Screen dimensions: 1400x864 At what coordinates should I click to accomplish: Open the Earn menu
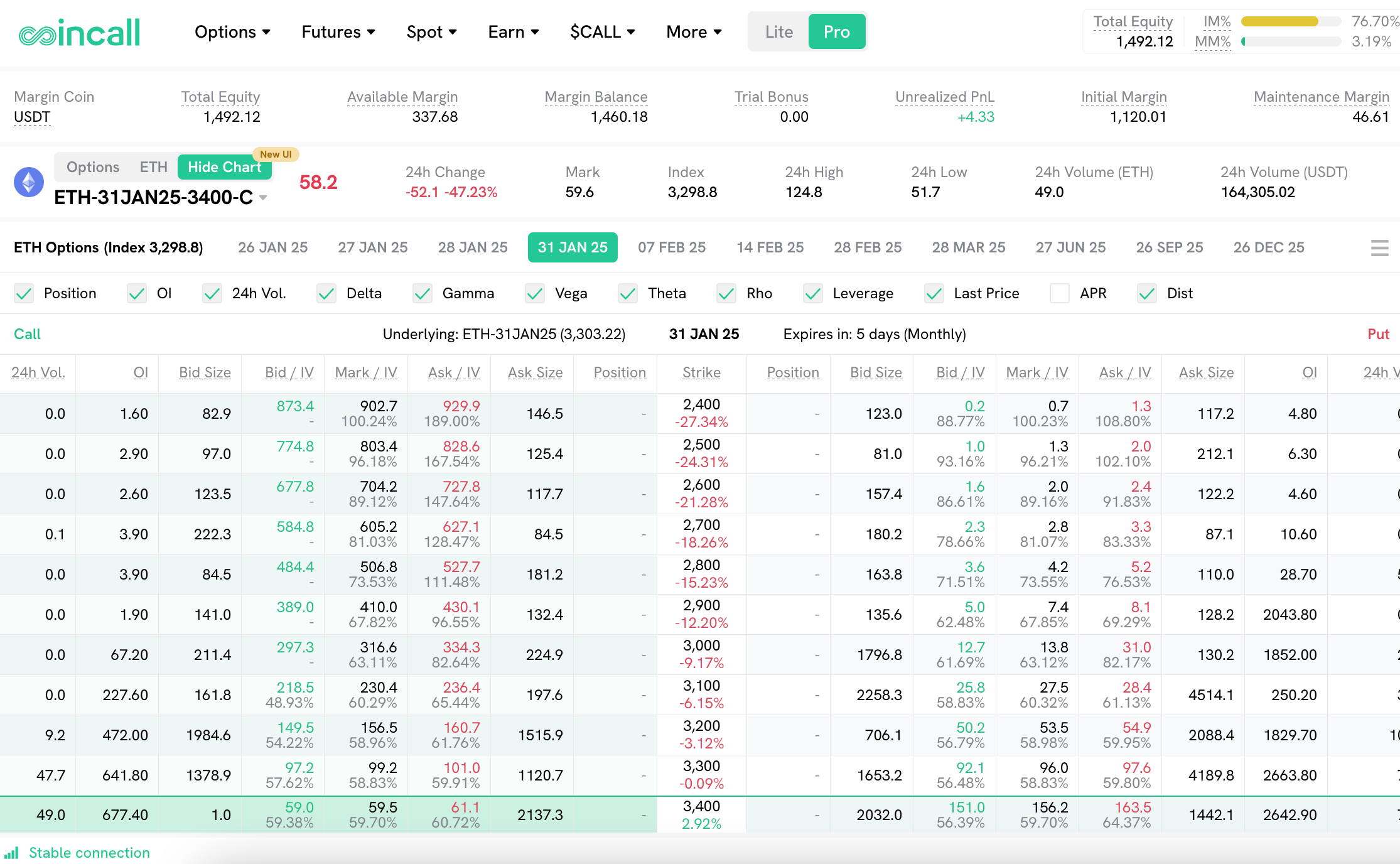[x=513, y=31]
